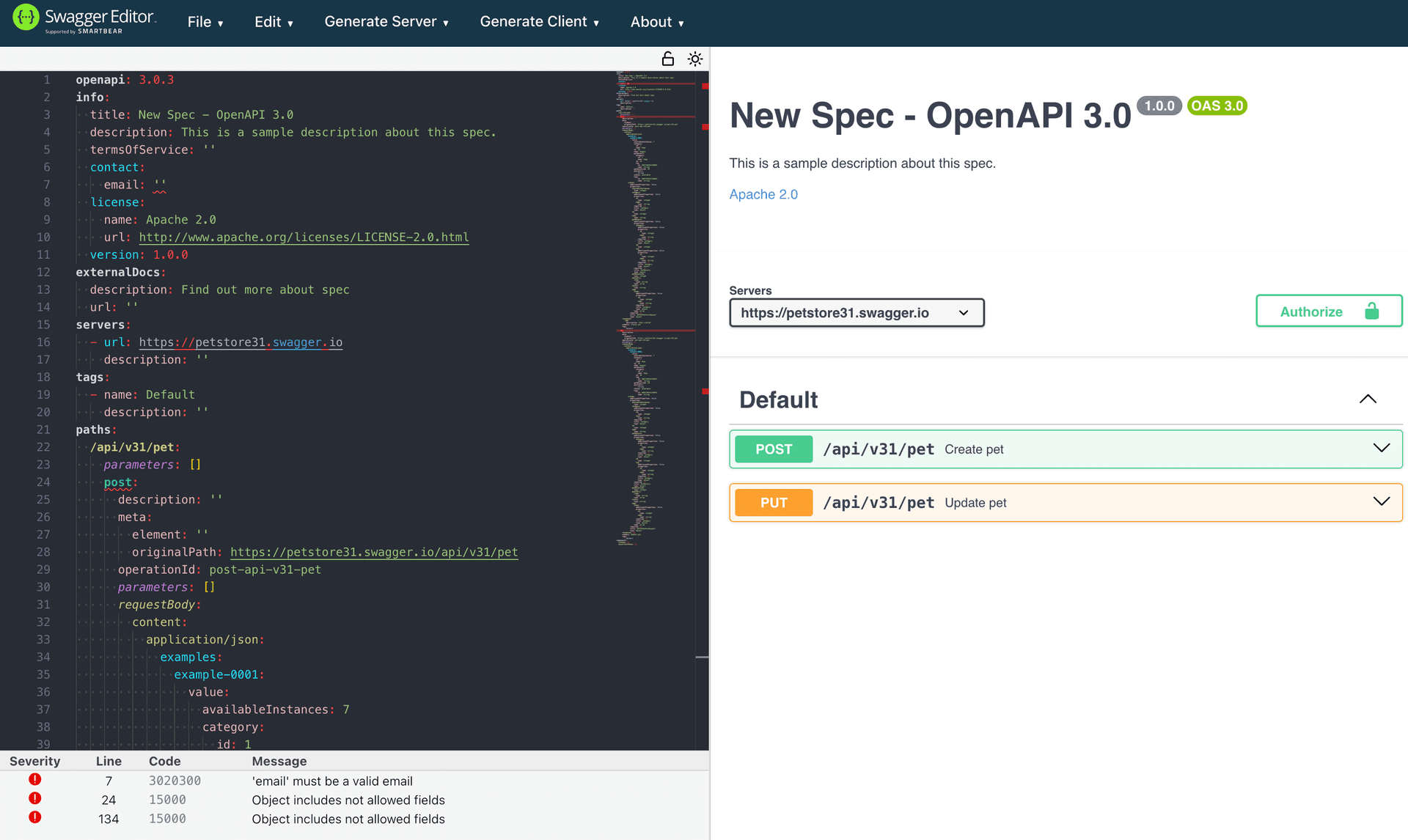Open the Apache 2.0 license link
The width and height of the screenshot is (1408, 840).
click(763, 194)
